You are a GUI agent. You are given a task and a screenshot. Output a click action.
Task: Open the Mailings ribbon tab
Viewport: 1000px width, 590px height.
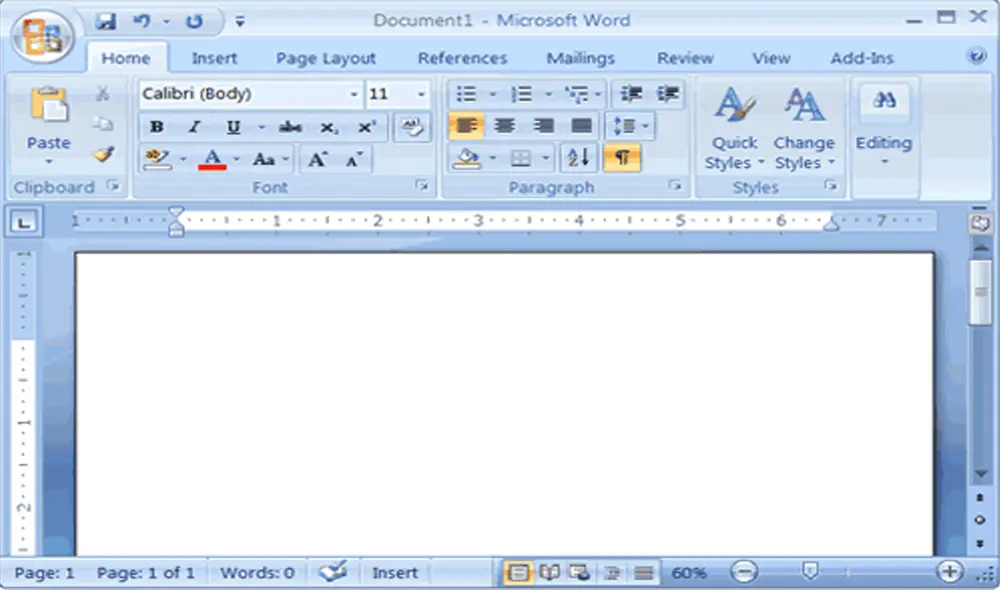point(580,58)
